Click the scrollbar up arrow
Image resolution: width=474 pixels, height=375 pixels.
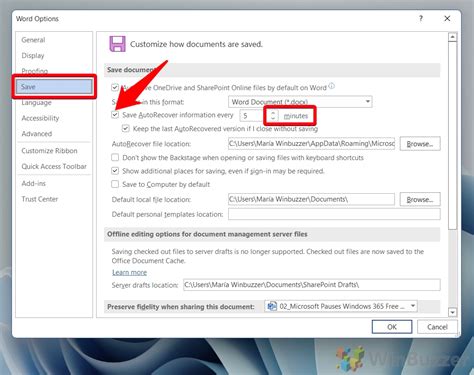click(x=452, y=37)
